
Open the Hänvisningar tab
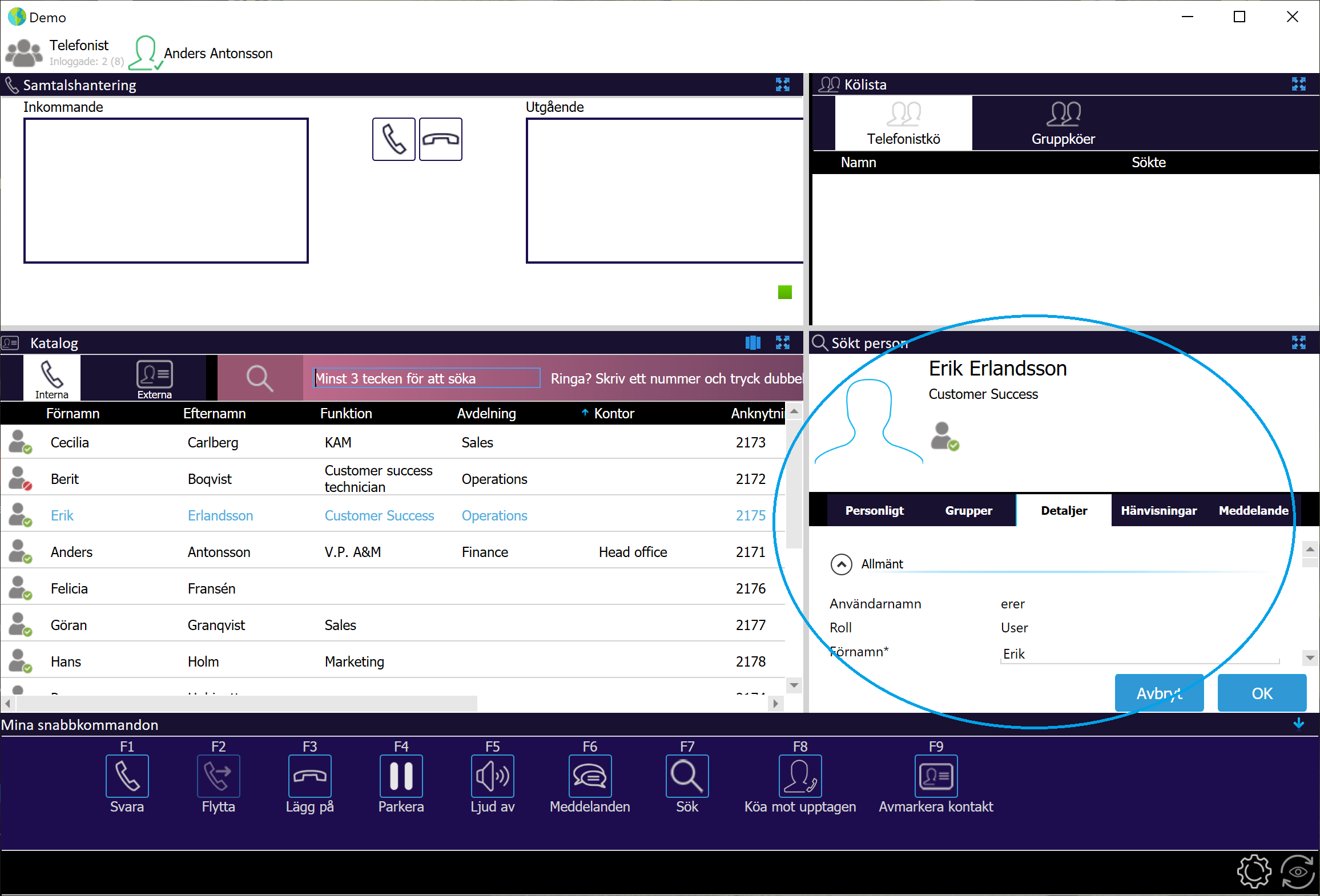(1158, 510)
